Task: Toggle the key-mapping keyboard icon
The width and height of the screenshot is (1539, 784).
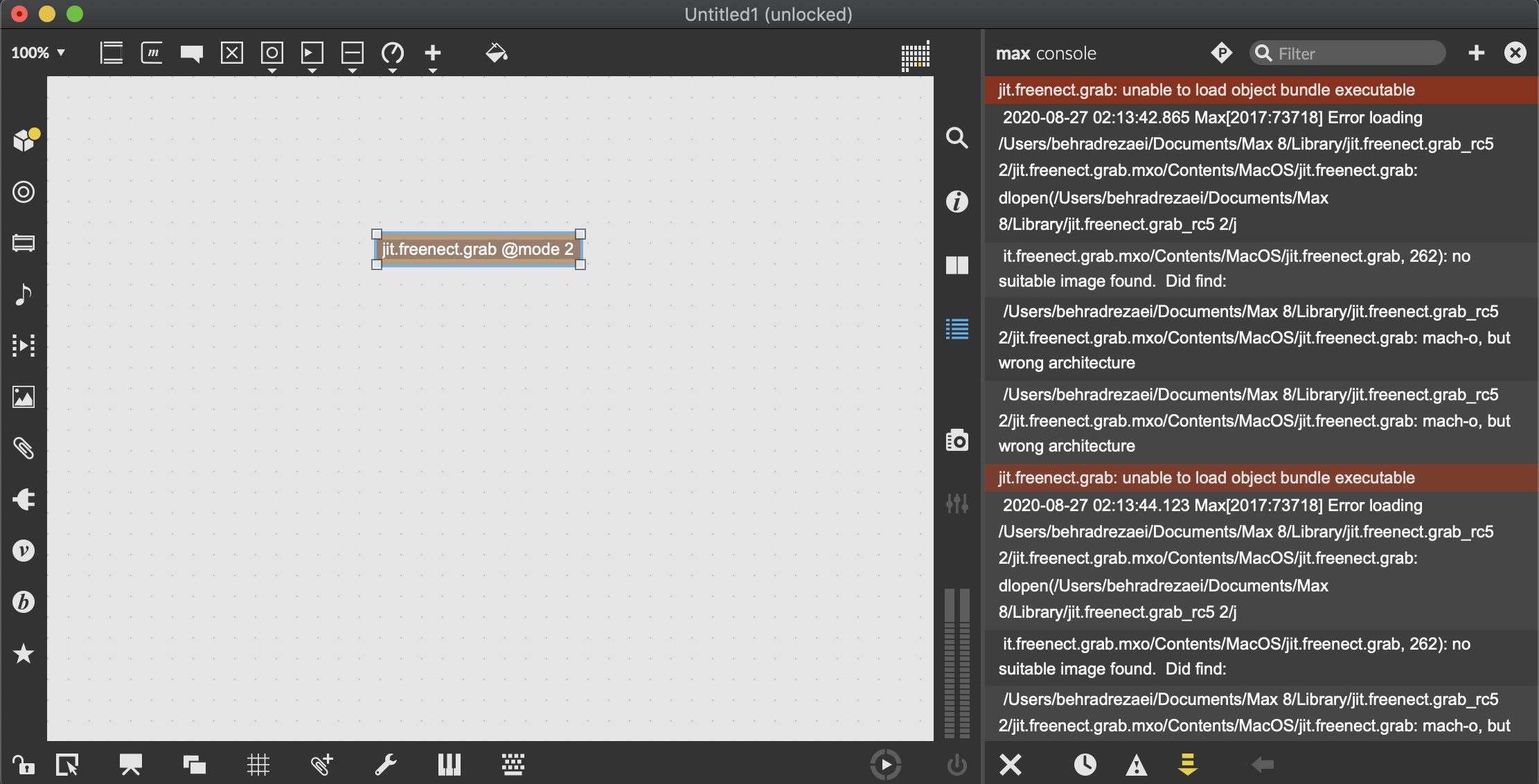Action: 513,765
